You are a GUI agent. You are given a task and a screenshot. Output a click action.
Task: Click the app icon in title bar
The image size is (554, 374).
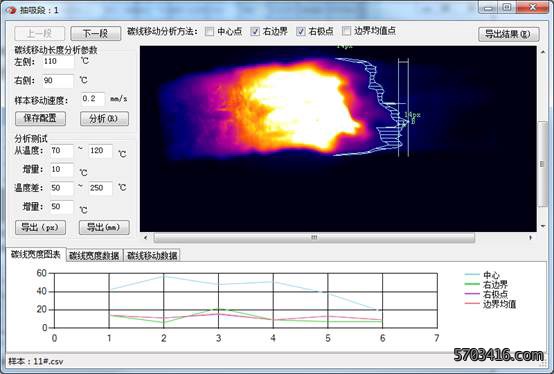click(11, 10)
